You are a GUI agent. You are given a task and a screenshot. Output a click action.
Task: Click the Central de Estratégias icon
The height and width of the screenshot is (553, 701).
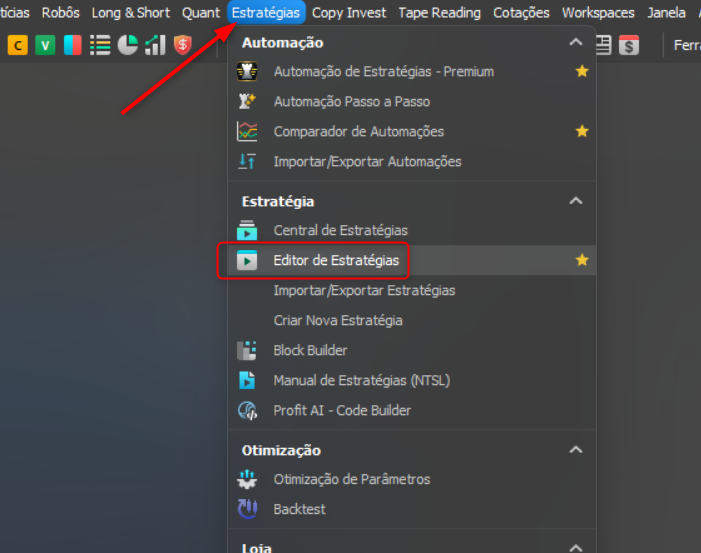click(247, 230)
